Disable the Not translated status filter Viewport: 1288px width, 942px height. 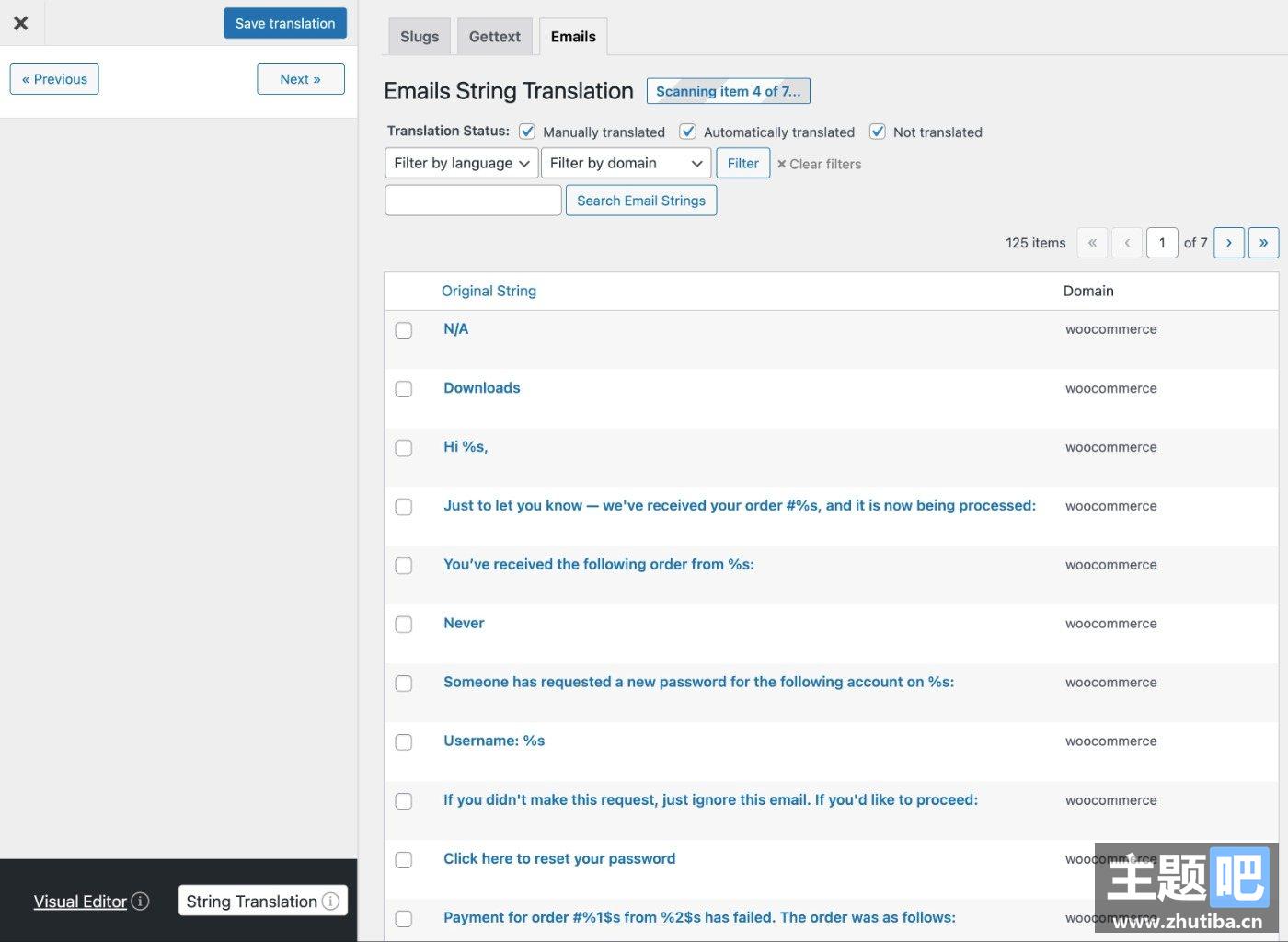pos(878,132)
